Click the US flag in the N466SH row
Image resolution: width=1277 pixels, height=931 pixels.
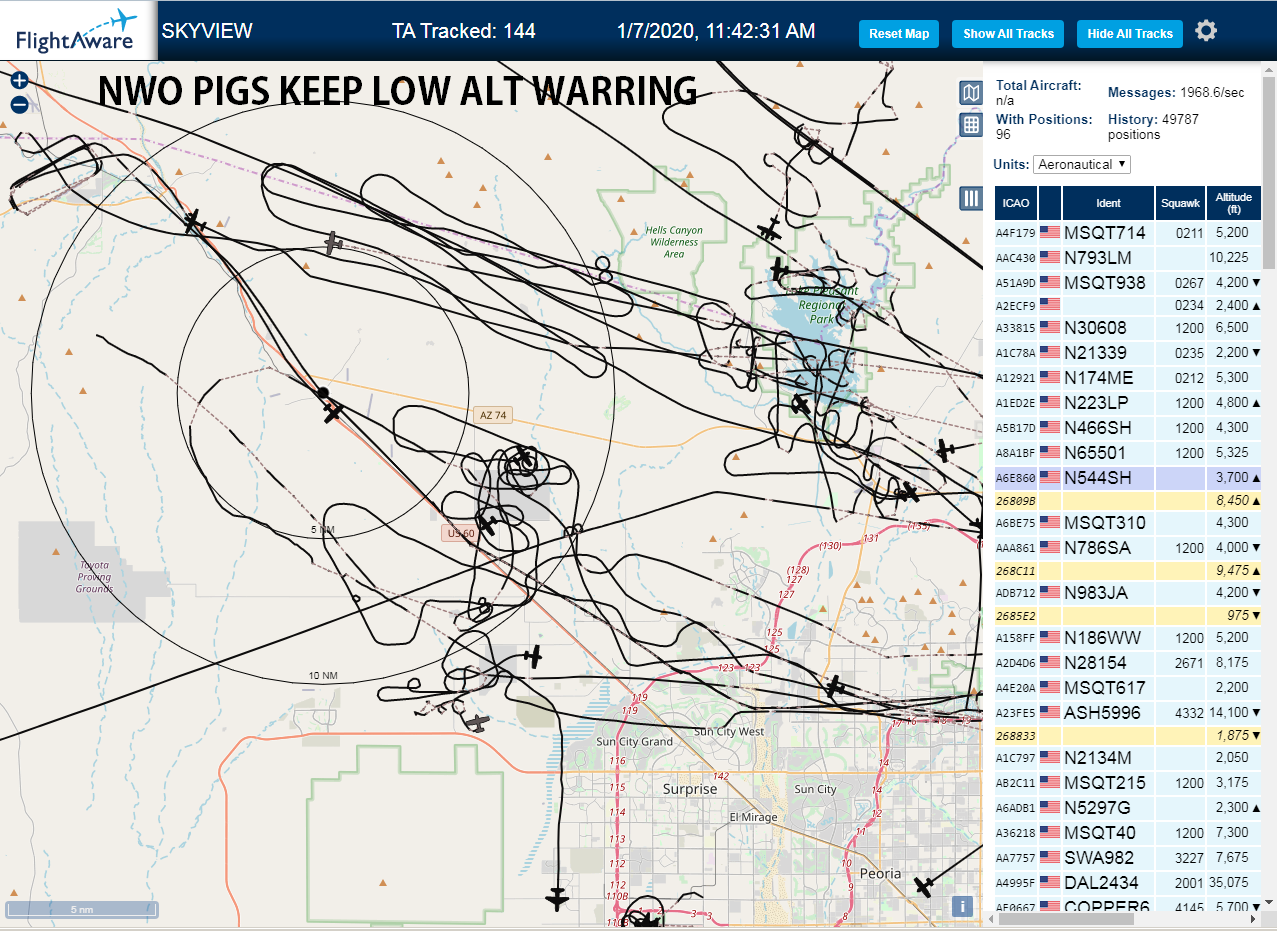tap(1050, 427)
